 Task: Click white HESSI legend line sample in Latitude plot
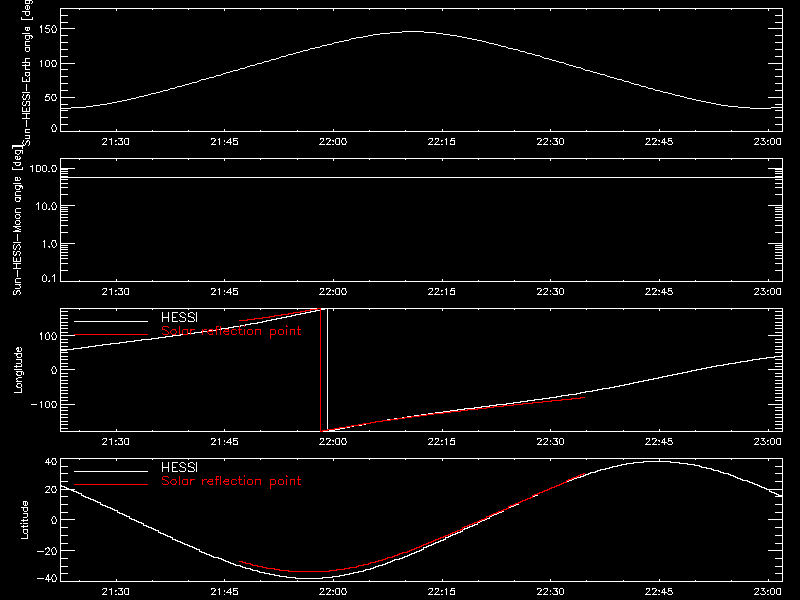pyautogui.click(x=111, y=471)
